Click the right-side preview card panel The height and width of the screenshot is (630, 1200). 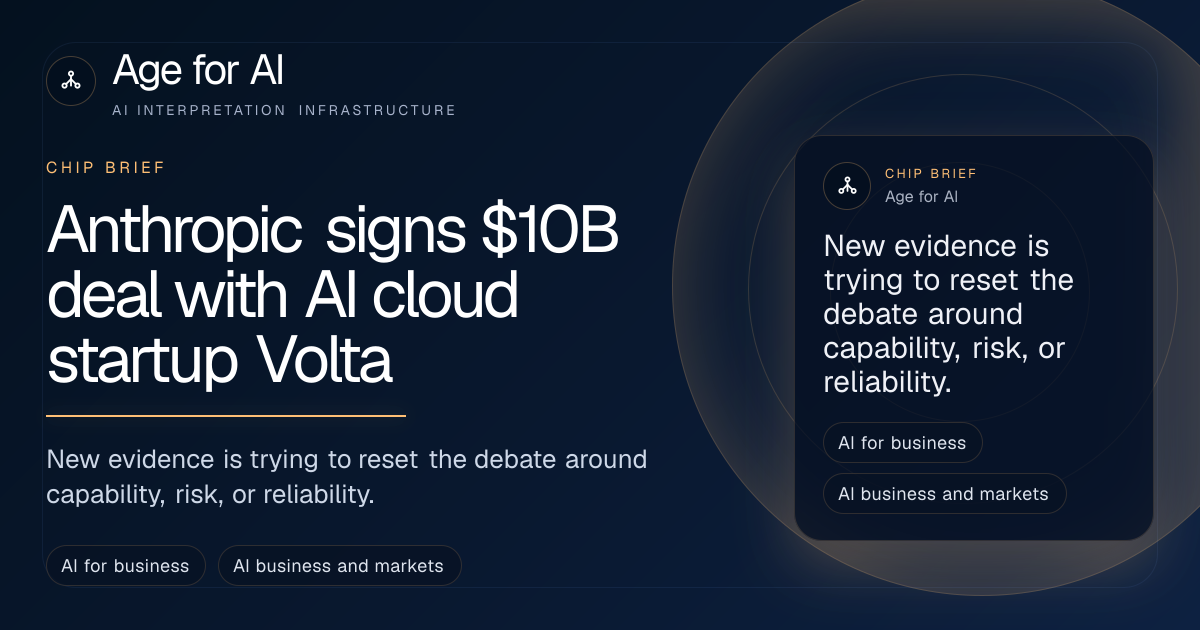973,338
